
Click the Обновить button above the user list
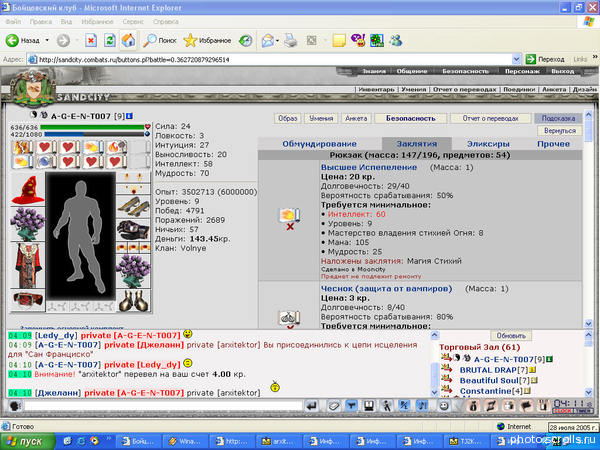(x=511, y=336)
